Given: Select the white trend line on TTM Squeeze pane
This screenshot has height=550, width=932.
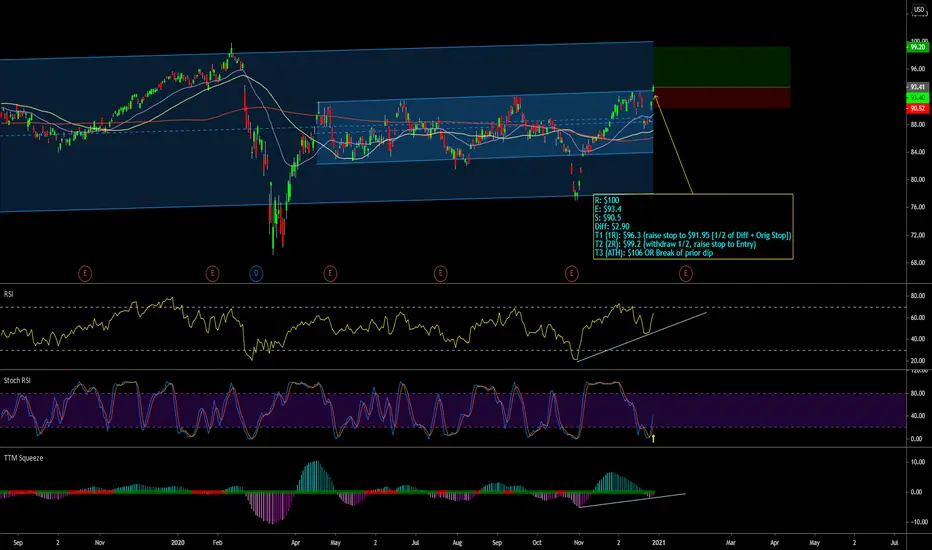Looking at the screenshot, I should (632, 500).
